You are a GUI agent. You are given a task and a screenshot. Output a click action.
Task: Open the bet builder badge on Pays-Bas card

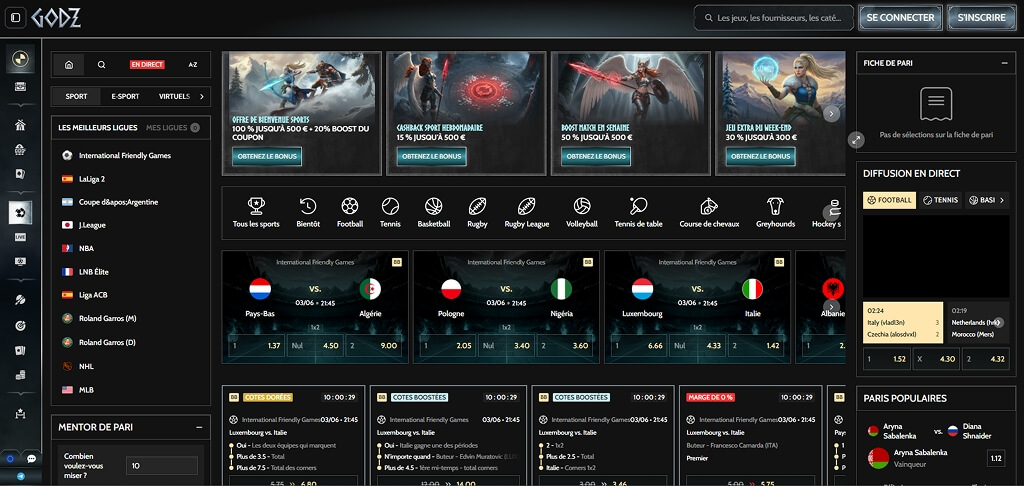tap(396, 262)
